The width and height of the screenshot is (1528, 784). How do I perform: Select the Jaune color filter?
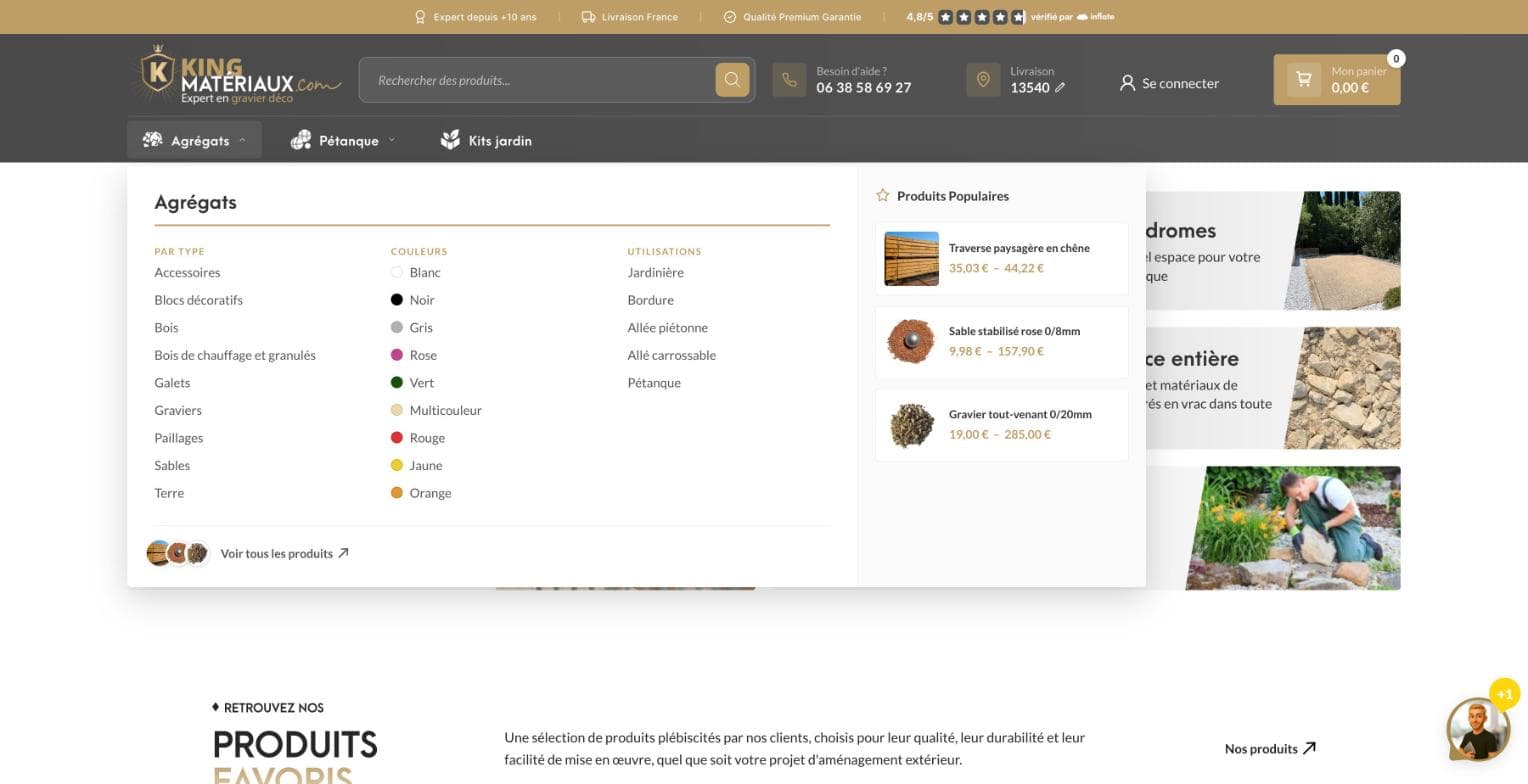(x=416, y=465)
